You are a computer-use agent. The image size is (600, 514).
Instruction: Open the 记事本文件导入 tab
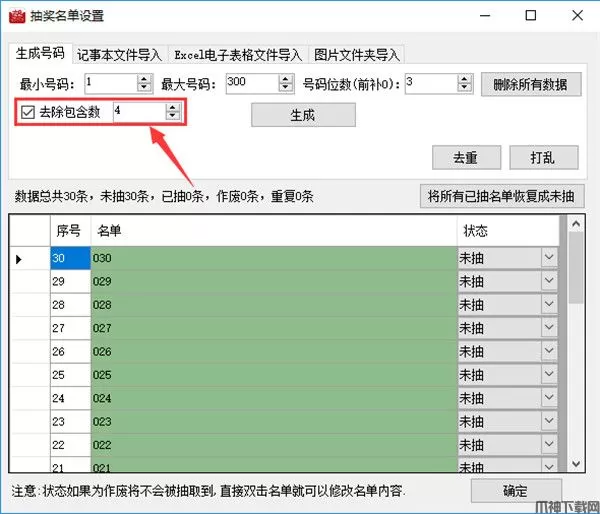(x=120, y=55)
